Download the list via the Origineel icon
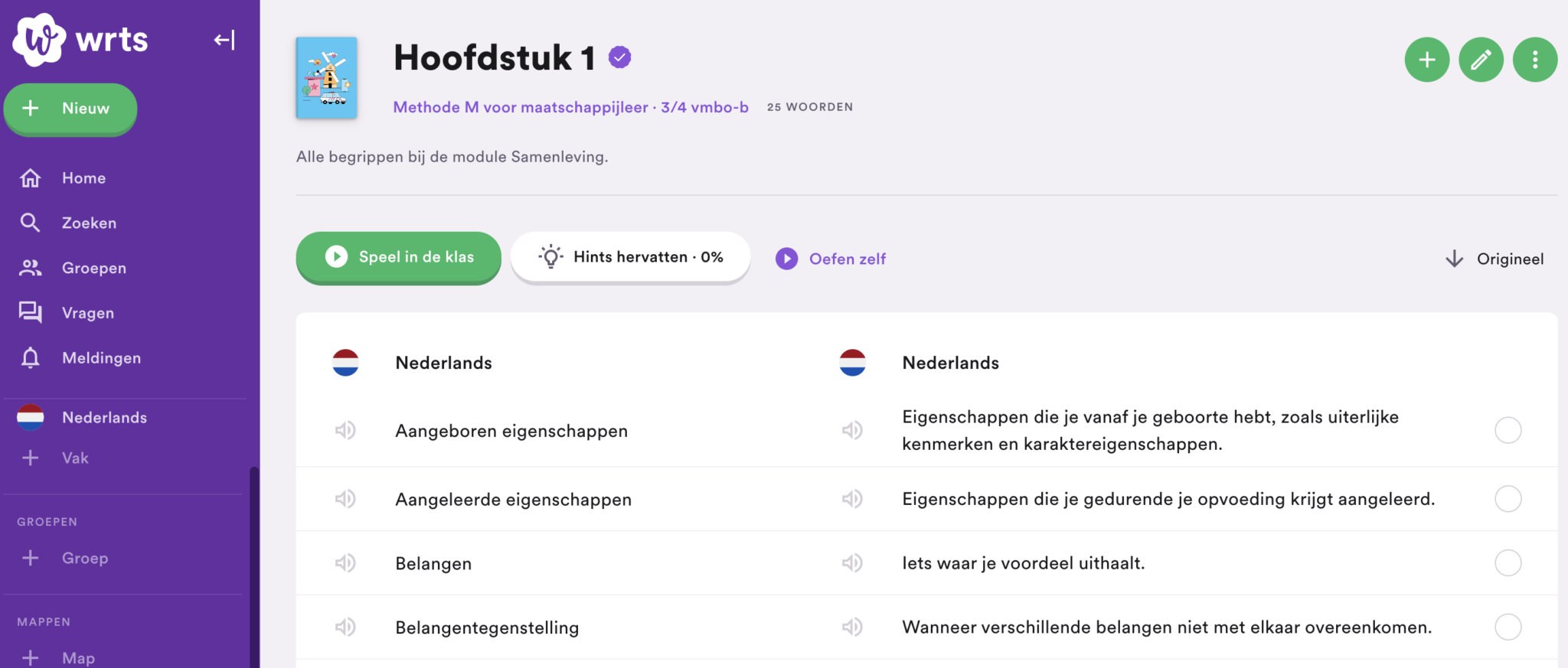The width and height of the screenshot is (1568, 668). pos(1453,259)
